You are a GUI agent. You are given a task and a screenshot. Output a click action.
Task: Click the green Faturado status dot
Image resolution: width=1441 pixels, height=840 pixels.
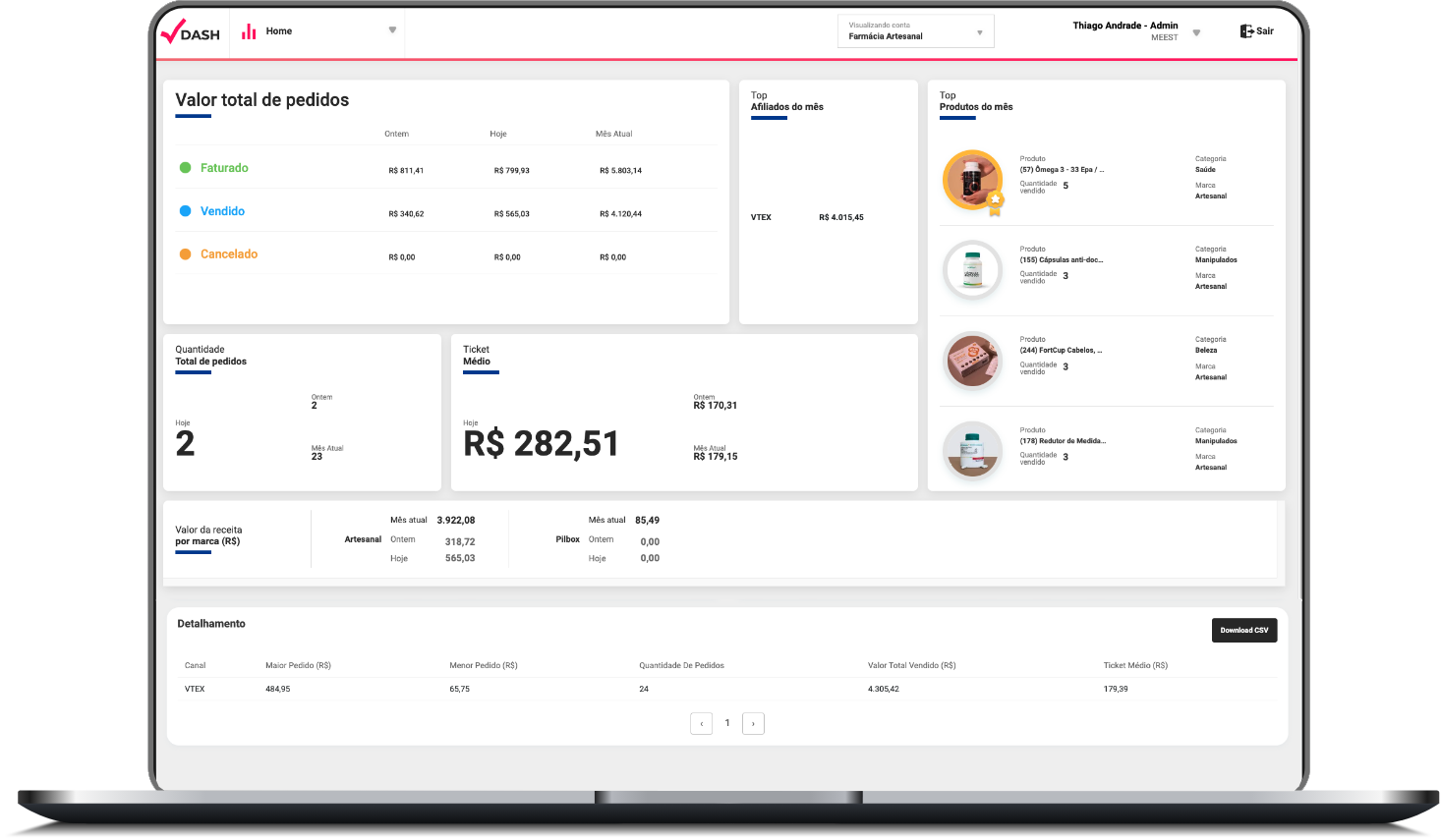click(185, 168)
